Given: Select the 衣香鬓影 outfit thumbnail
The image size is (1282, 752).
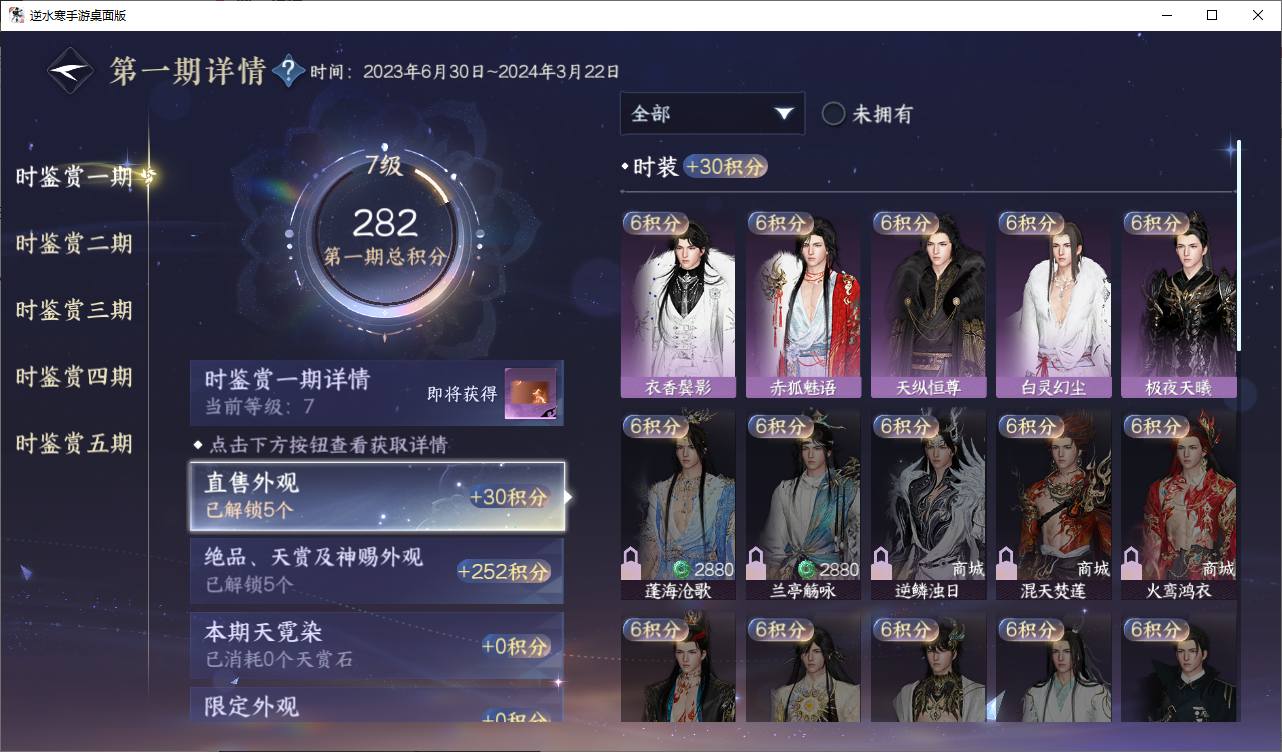Looking at the screenshot, I should pos(678,304).
